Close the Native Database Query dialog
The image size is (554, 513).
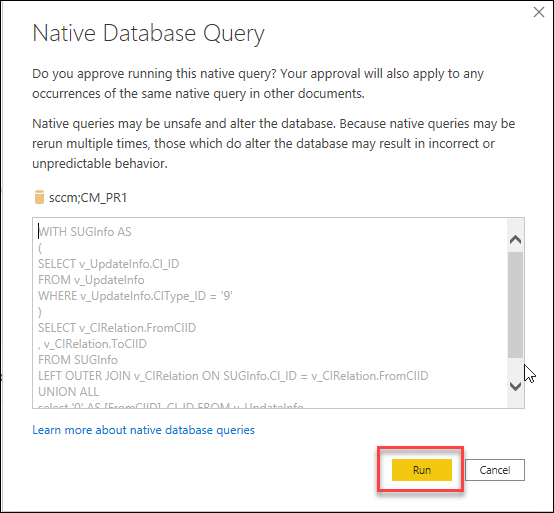point(539,12)
